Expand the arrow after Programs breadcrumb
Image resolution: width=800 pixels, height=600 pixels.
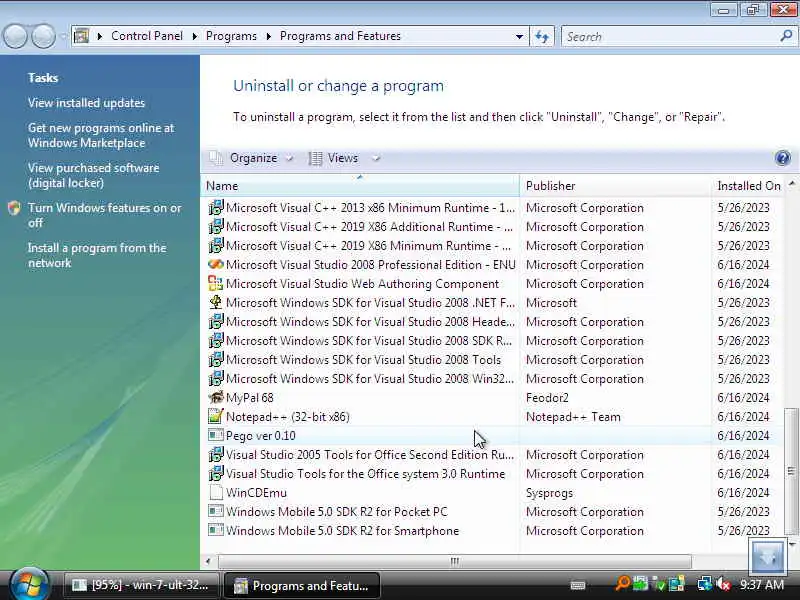point(269,36)
